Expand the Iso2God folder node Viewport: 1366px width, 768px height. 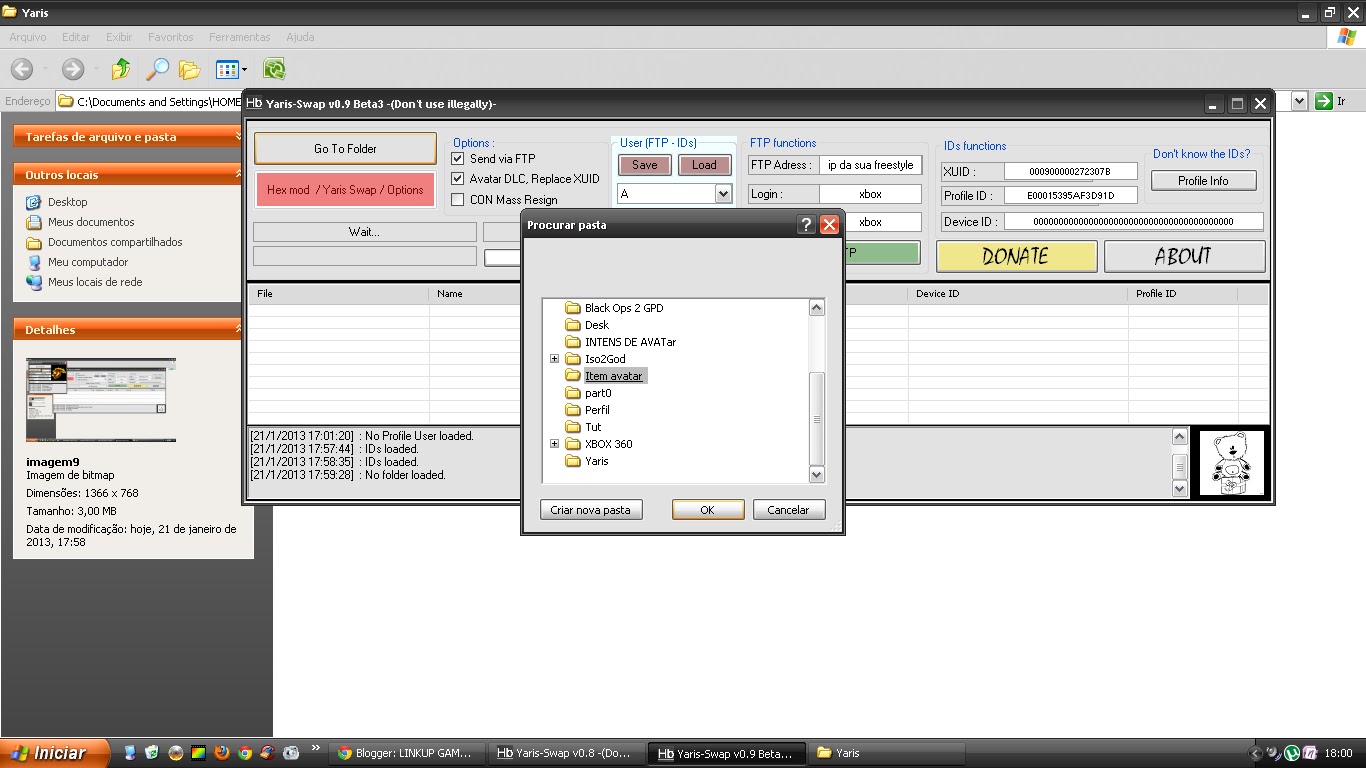tap(554, 359)
